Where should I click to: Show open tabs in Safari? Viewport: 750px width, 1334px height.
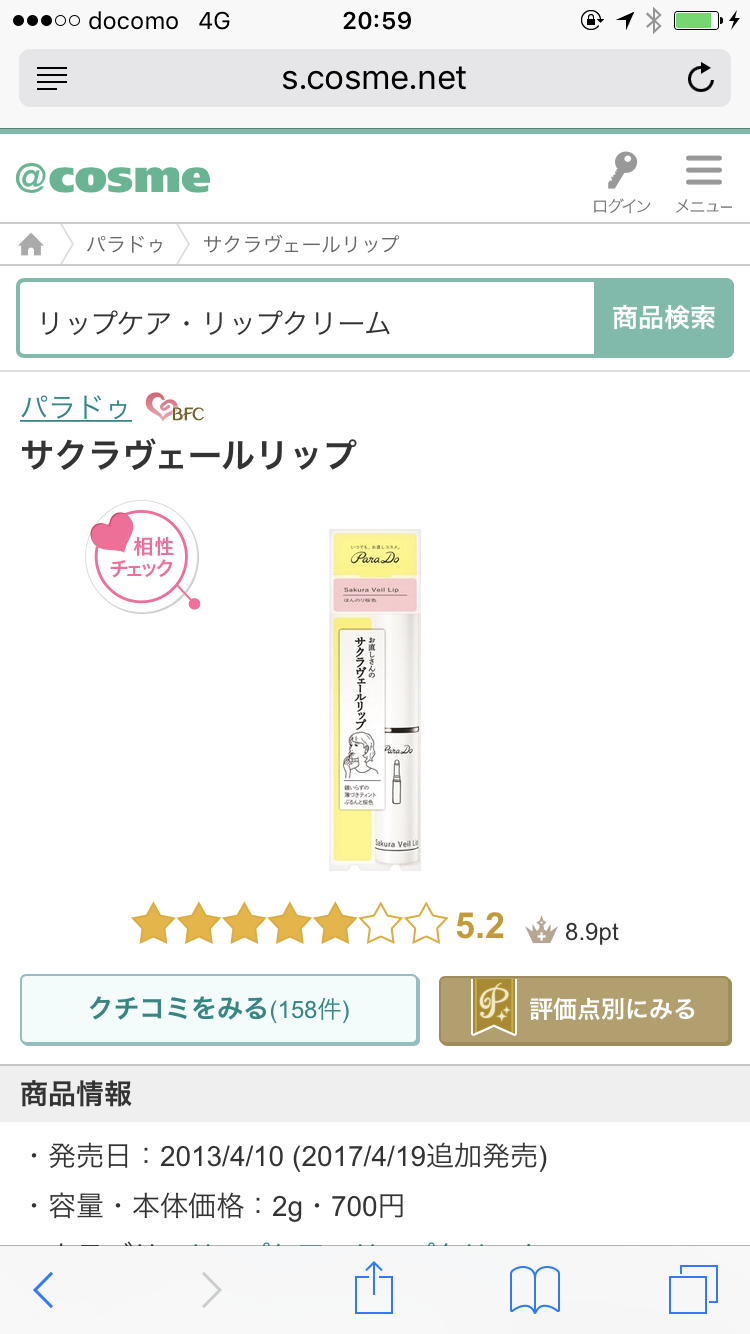pos(693,1289)
